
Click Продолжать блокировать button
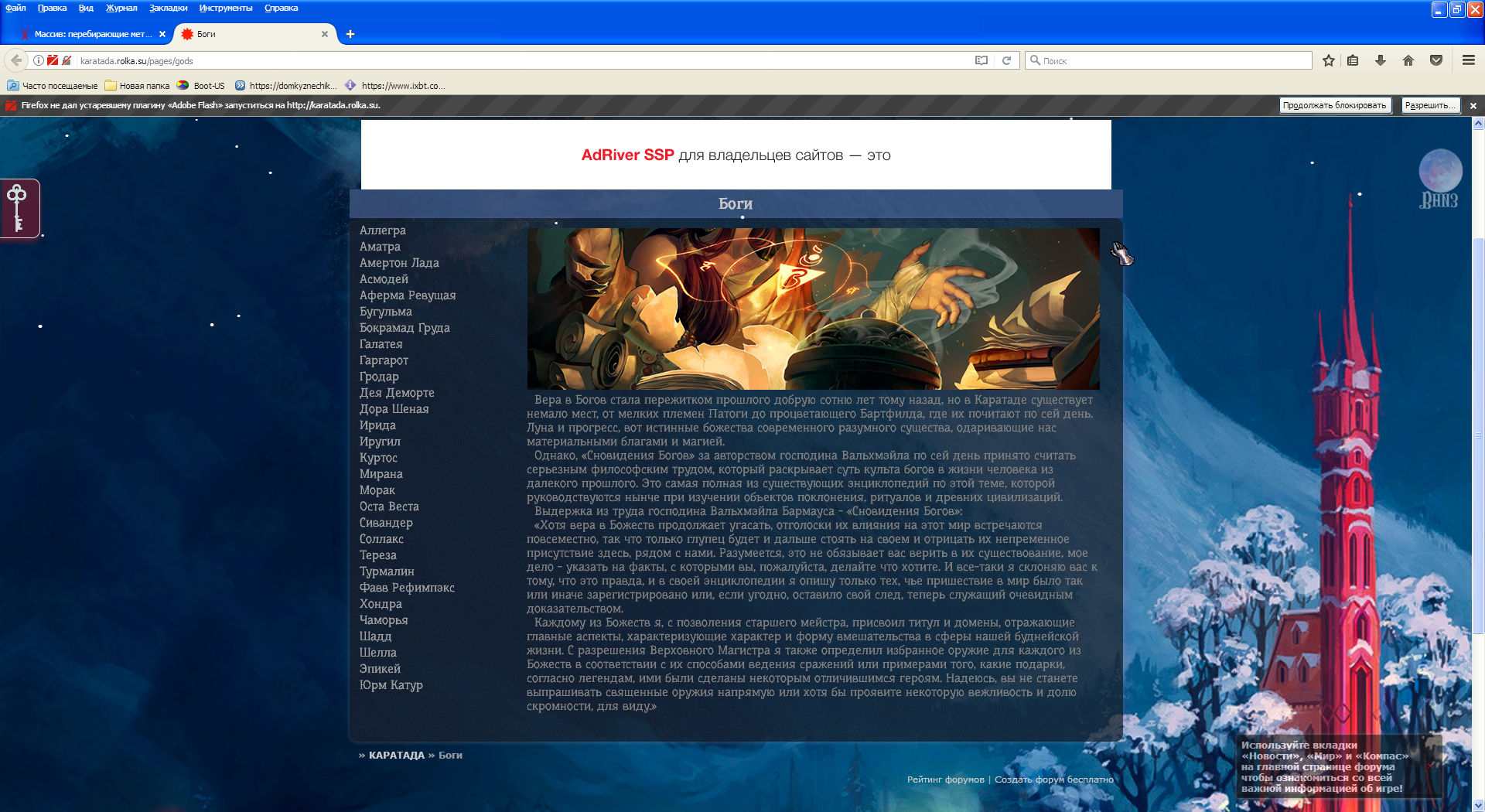click(x=1334, y=105)
